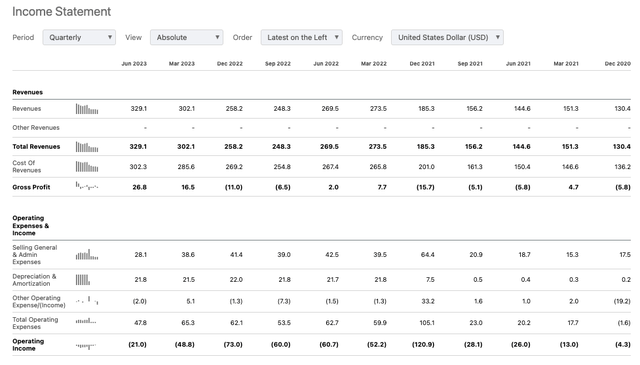This screenshot has height=365, width=640.
Task: Click Operating Income value (21.0)
Action: click(x=137, y=345)
